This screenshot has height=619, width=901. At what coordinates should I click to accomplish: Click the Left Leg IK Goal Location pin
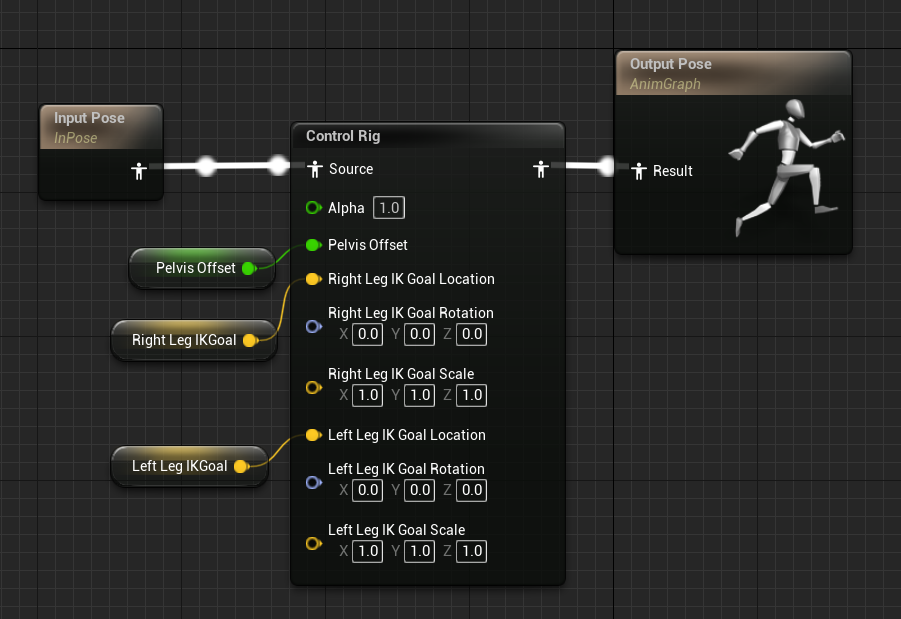[314, 435]
